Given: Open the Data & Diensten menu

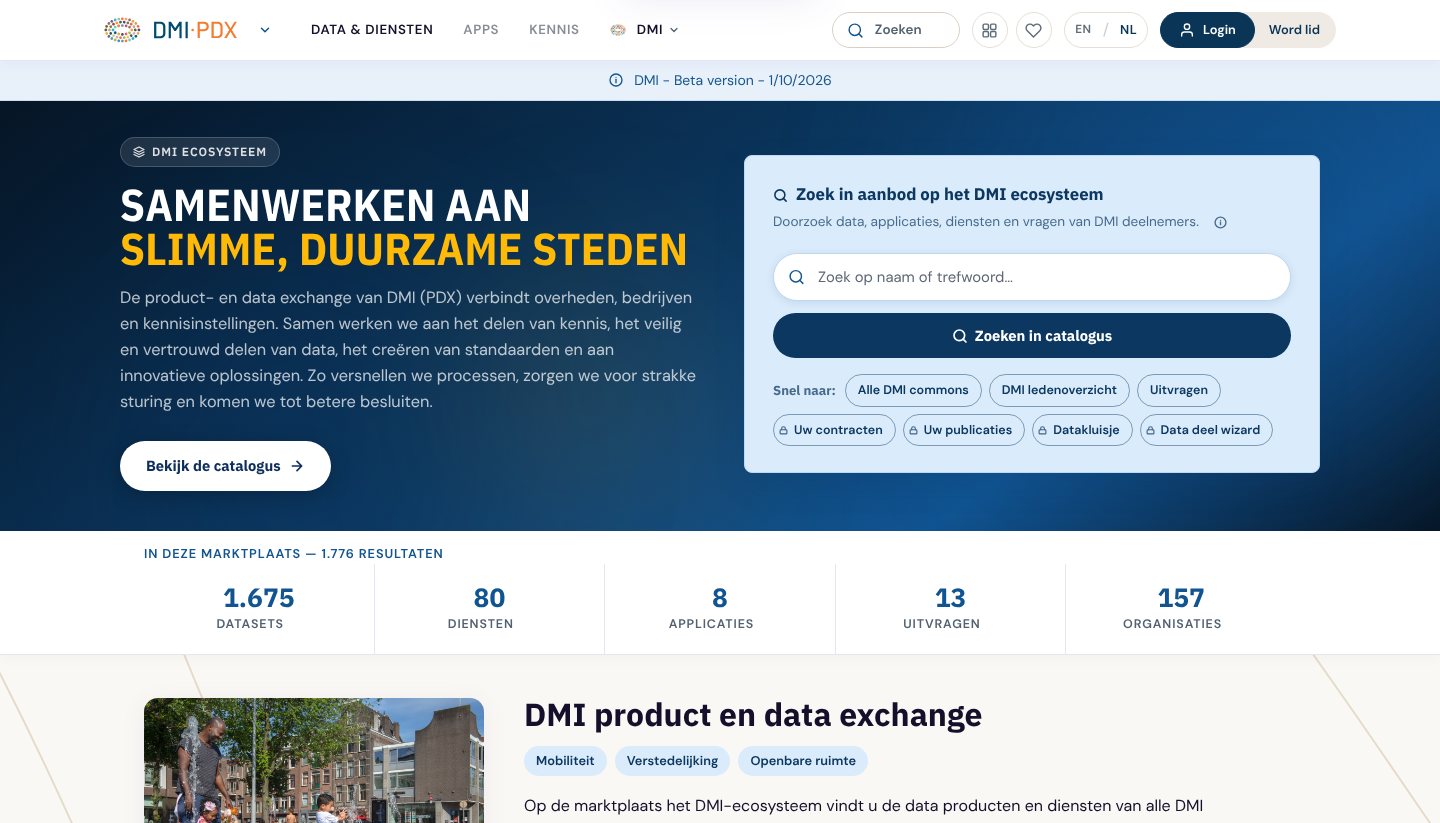Looking at the screenshot, I should coord(372,30).
